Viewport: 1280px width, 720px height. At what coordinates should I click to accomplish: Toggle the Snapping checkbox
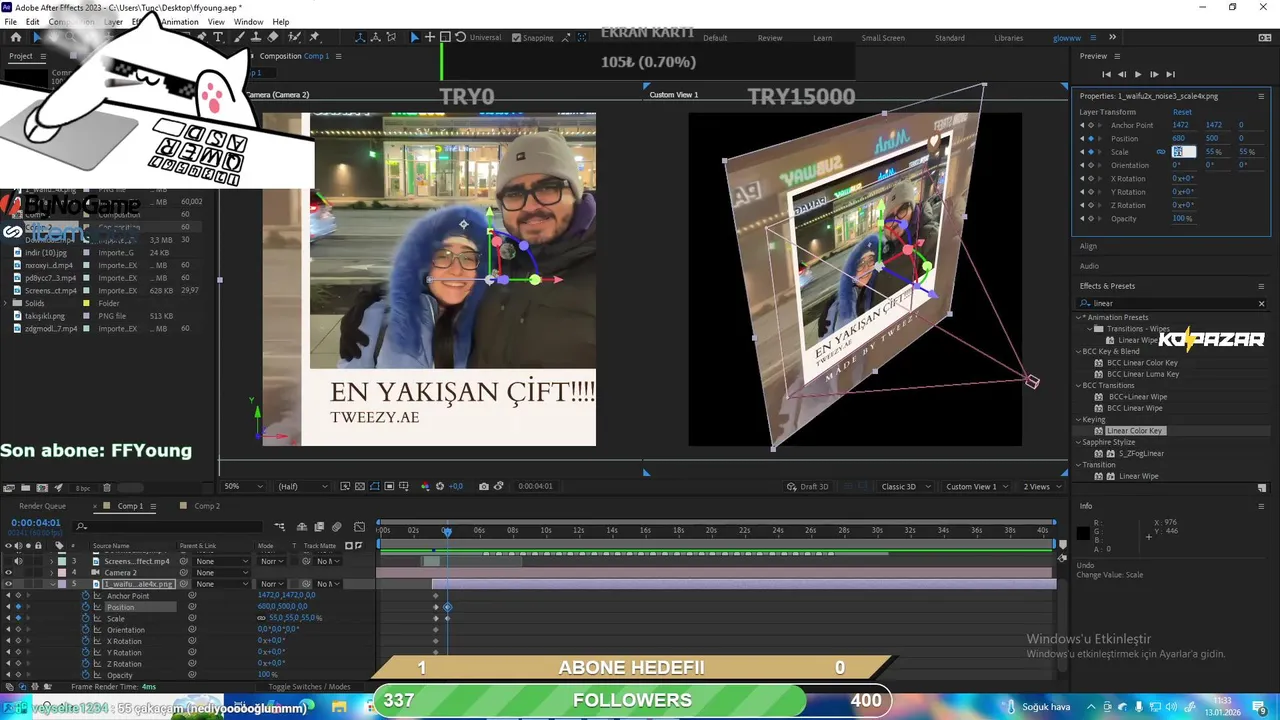(516, 38)
